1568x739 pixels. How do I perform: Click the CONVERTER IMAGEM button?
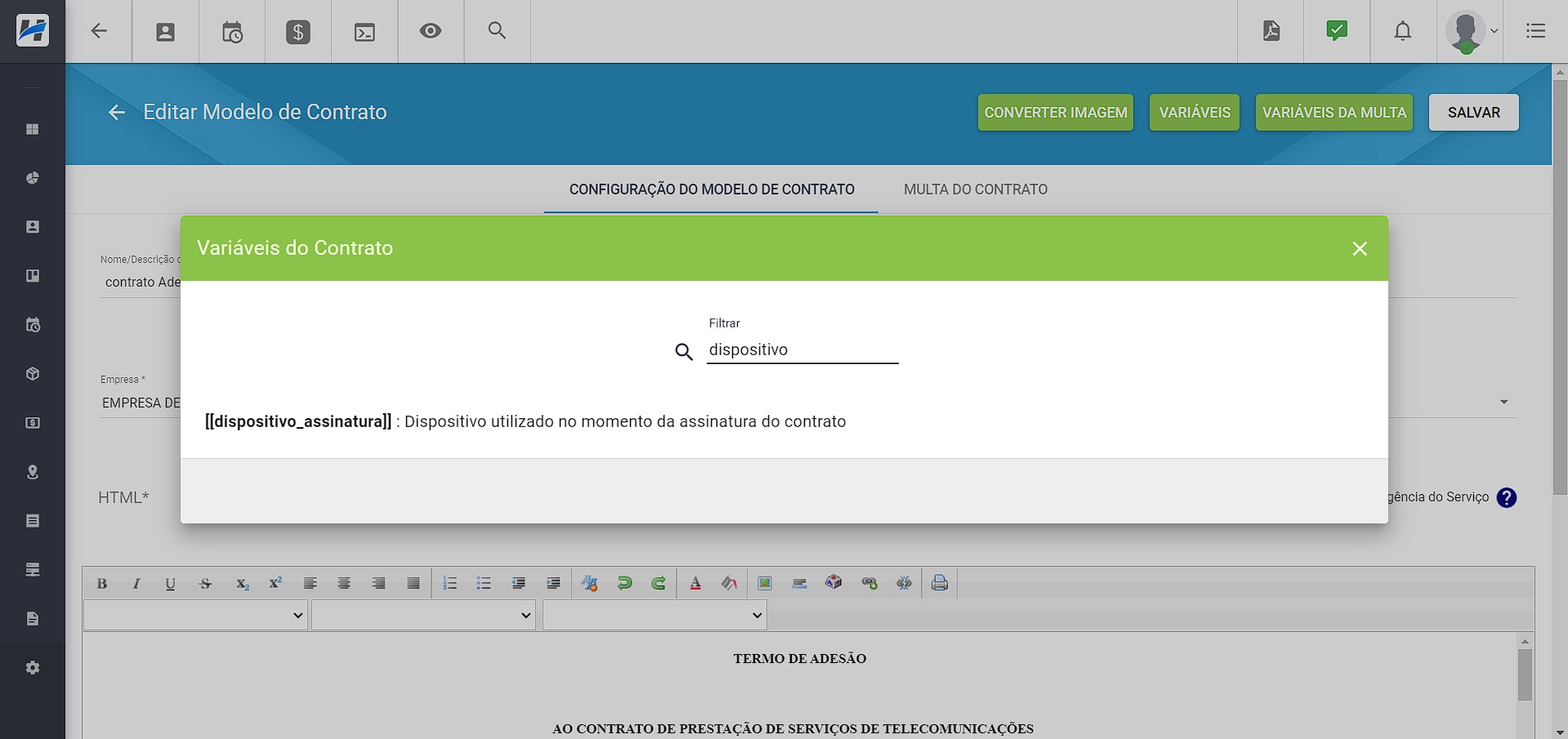(x=1056, y=113)
